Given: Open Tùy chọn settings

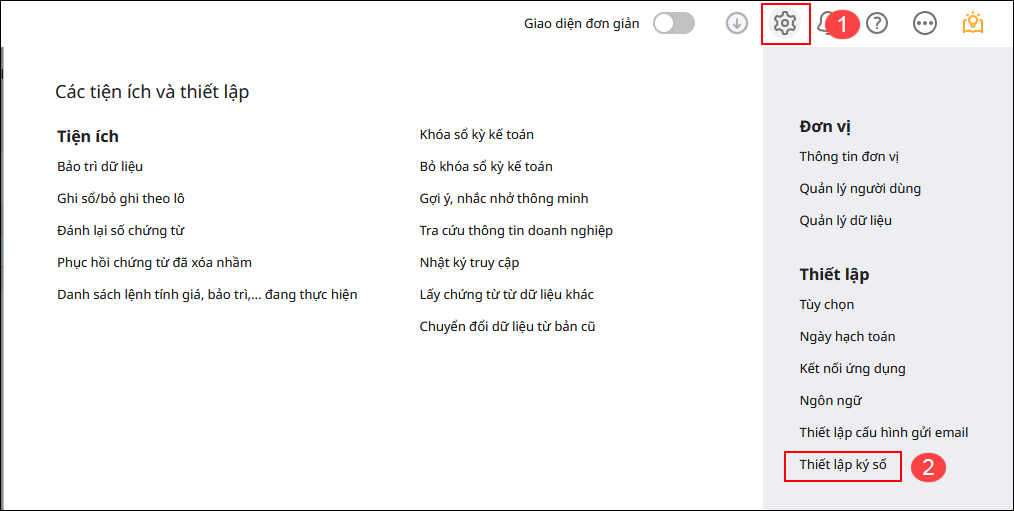Looking at the screenshot, I should pos(826,305).
